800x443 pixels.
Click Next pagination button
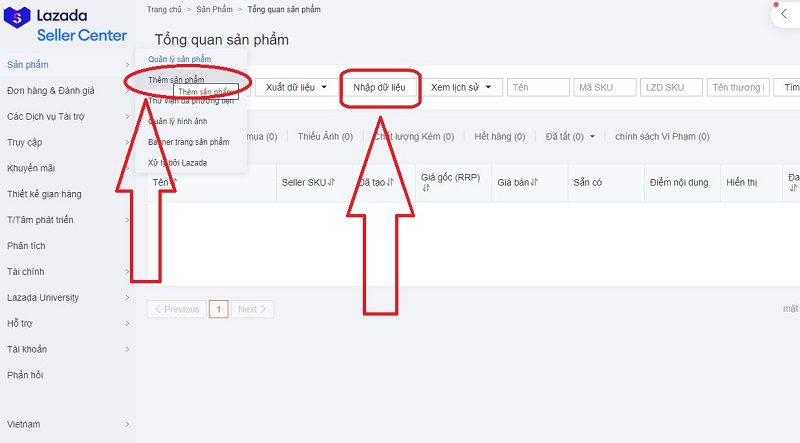(x=252, y=309)
